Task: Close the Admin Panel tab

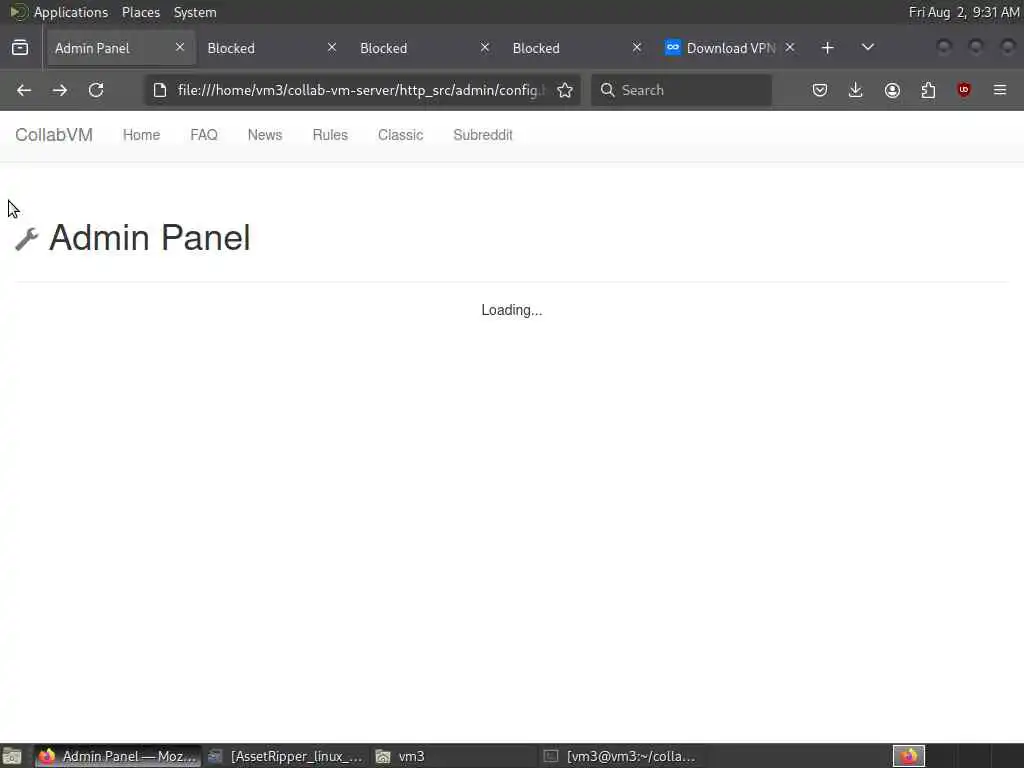Action: point(180,47)
